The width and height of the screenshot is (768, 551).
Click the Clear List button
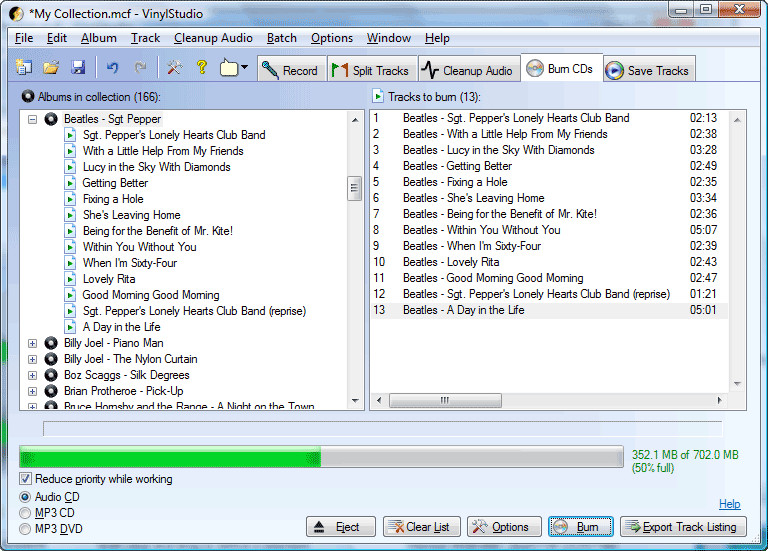point(422,527)
